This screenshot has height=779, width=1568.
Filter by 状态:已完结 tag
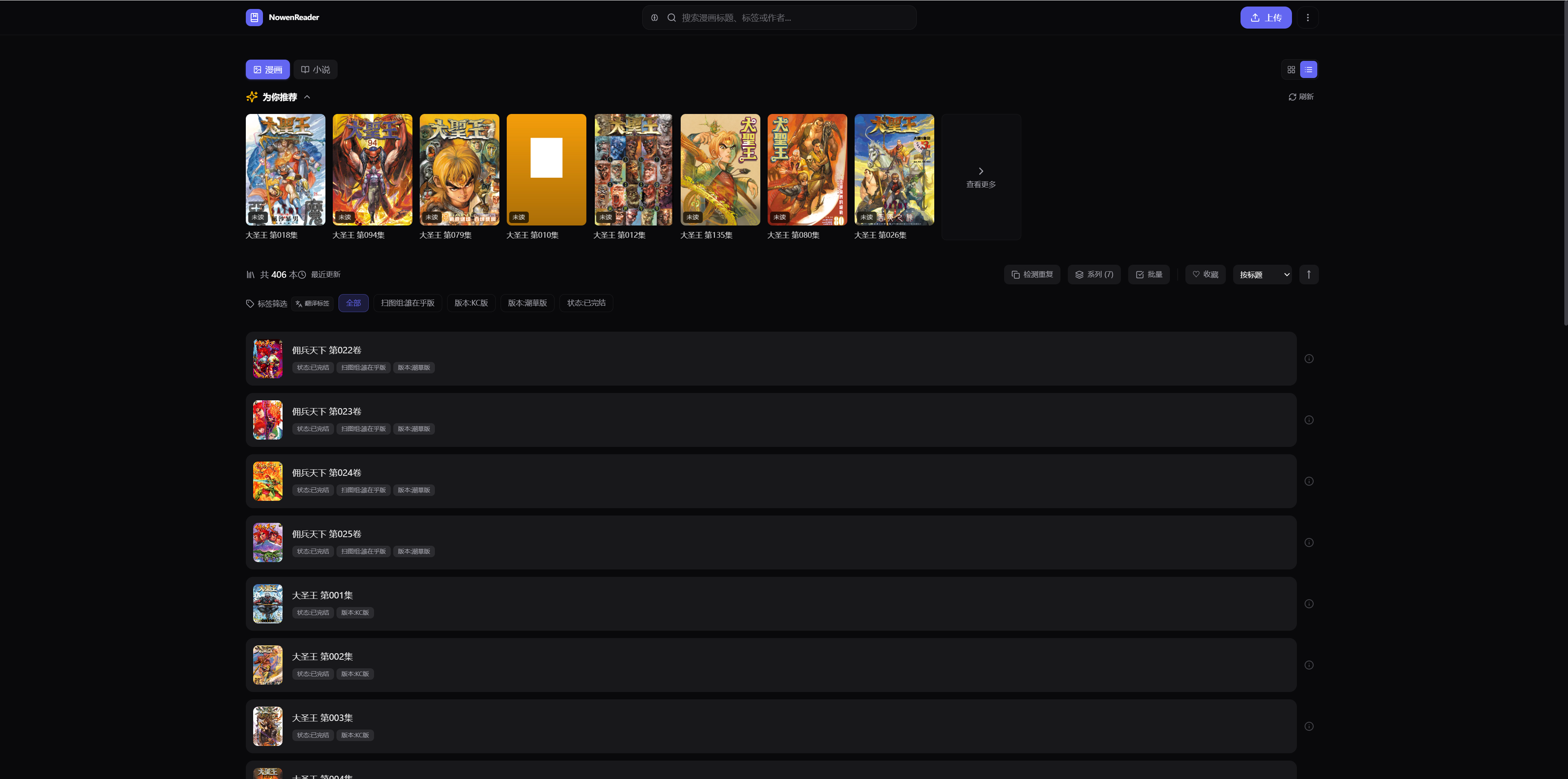pos(586,304)
